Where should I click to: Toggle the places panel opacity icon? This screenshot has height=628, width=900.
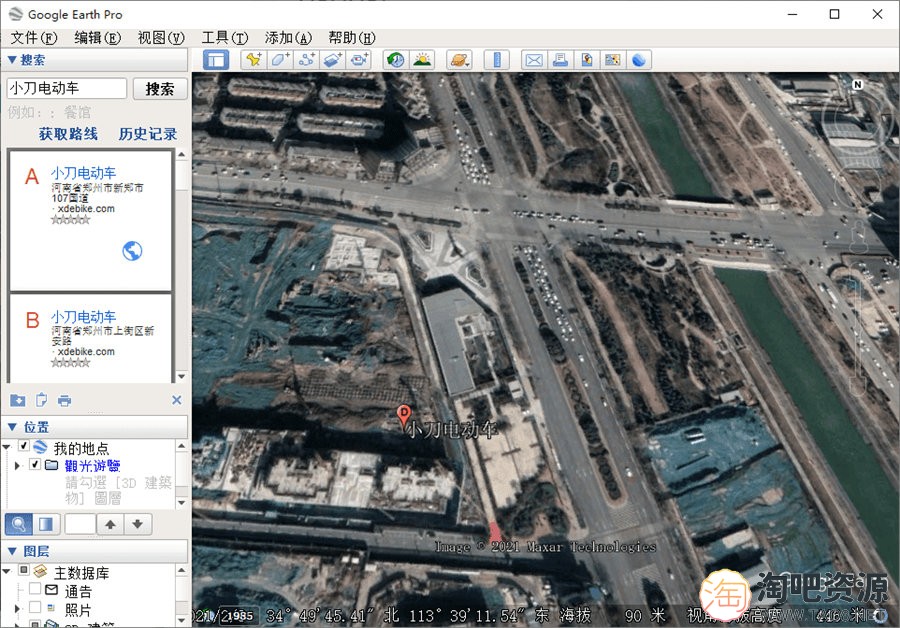click(x=46, y=524)
